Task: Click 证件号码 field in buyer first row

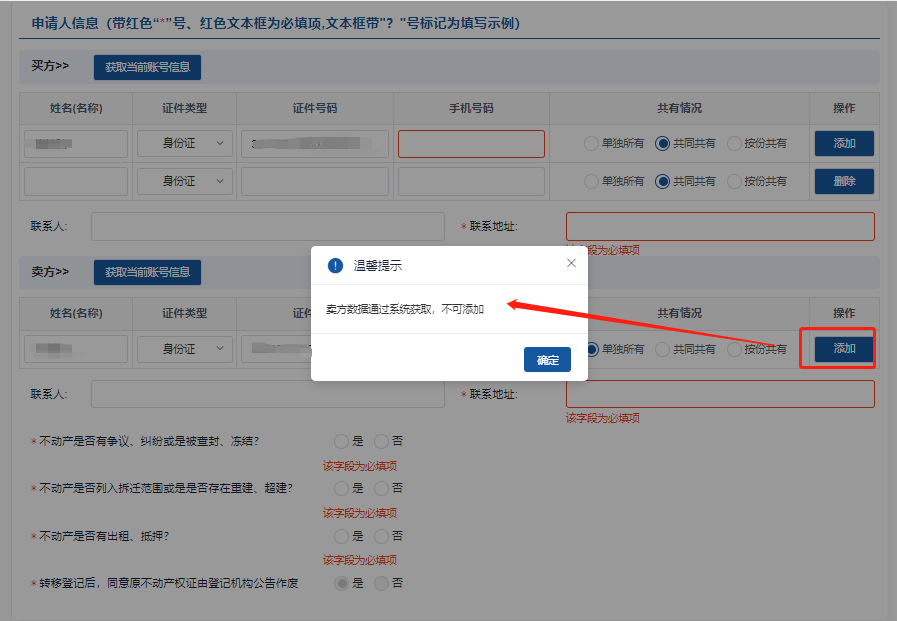Action: click(315, 144)
